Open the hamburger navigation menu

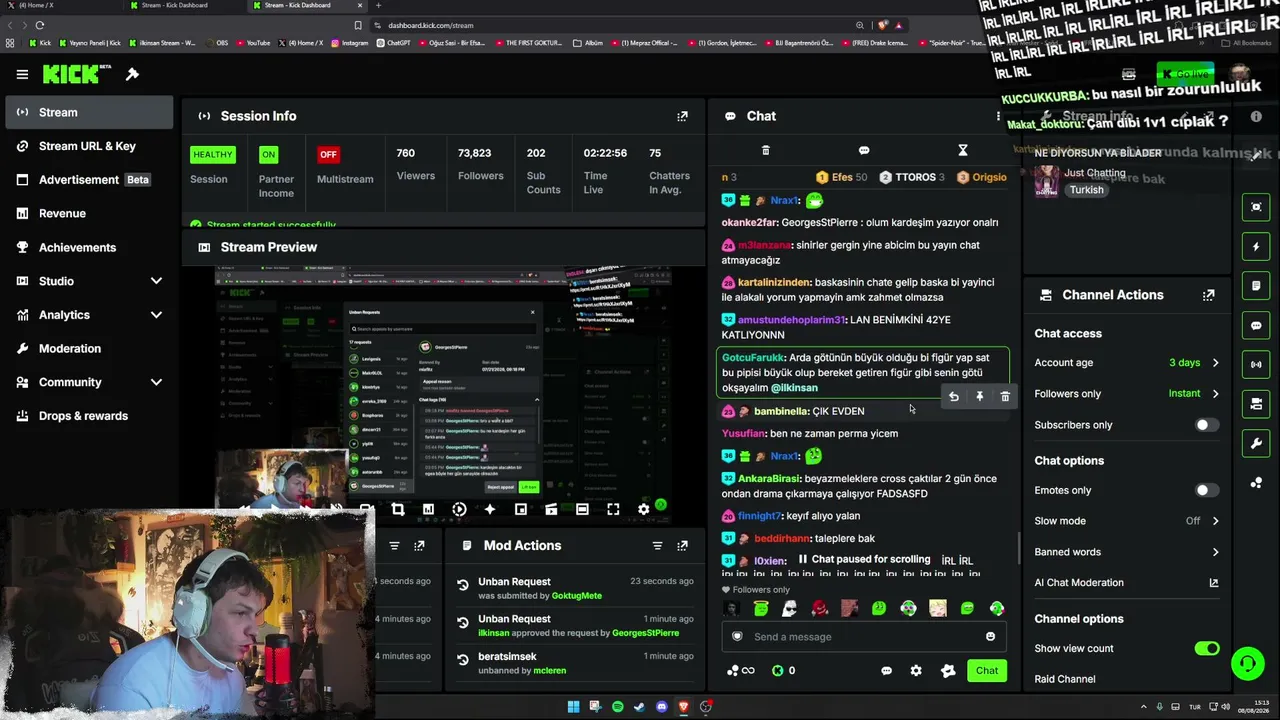(x=22, y=74)
